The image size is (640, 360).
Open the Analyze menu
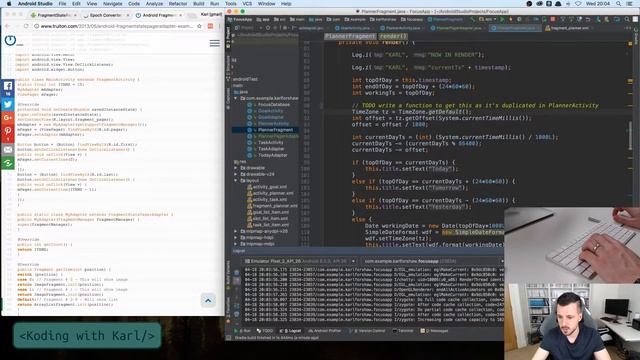tap(154, 4)
